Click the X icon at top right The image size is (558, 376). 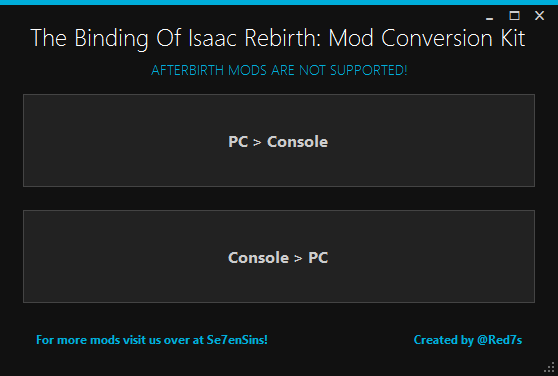[539, 16]
